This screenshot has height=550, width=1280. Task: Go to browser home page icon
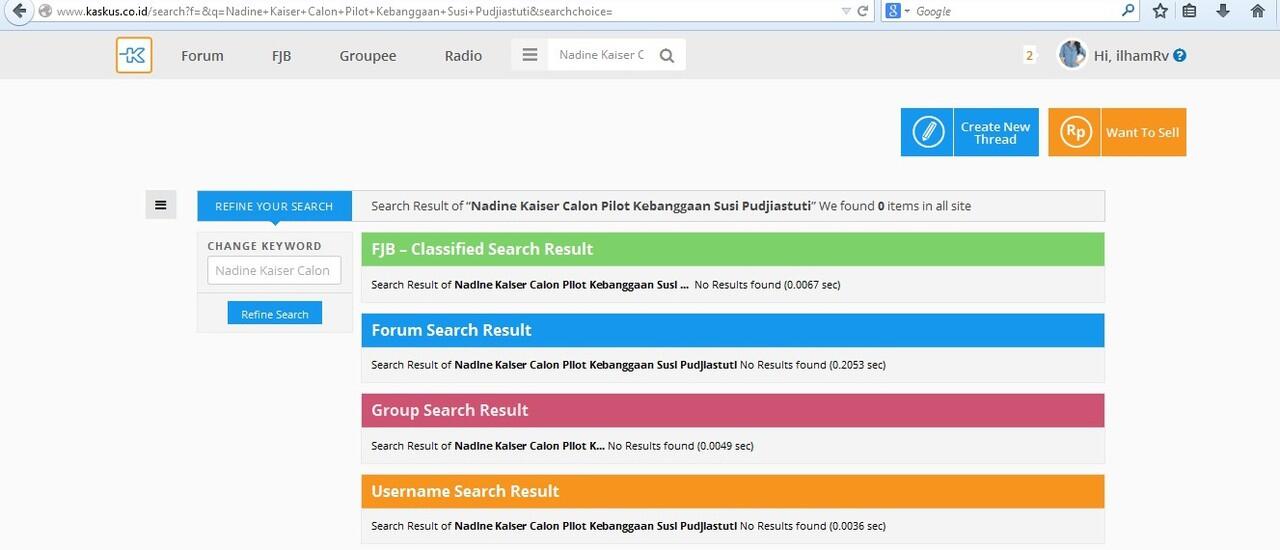(x=1258, y=11)
